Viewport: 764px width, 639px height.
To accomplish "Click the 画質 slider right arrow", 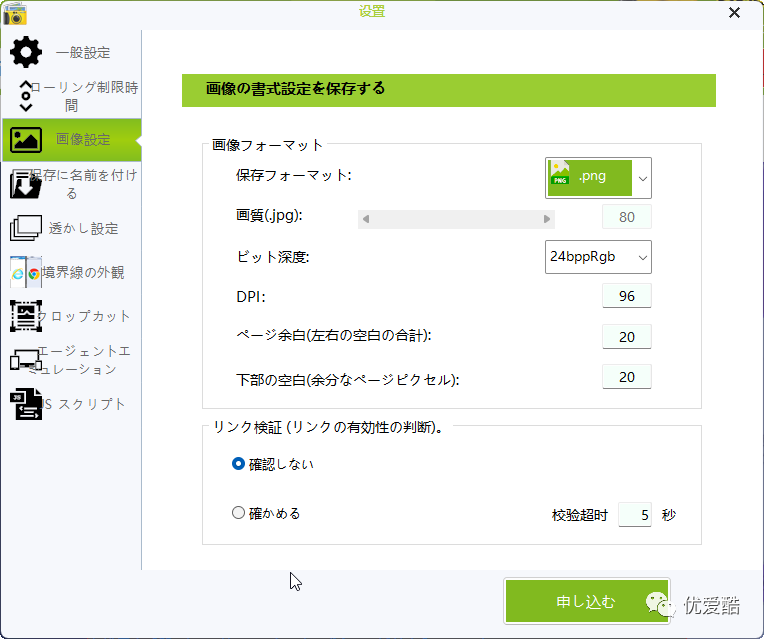I will (x=547, y=219).
